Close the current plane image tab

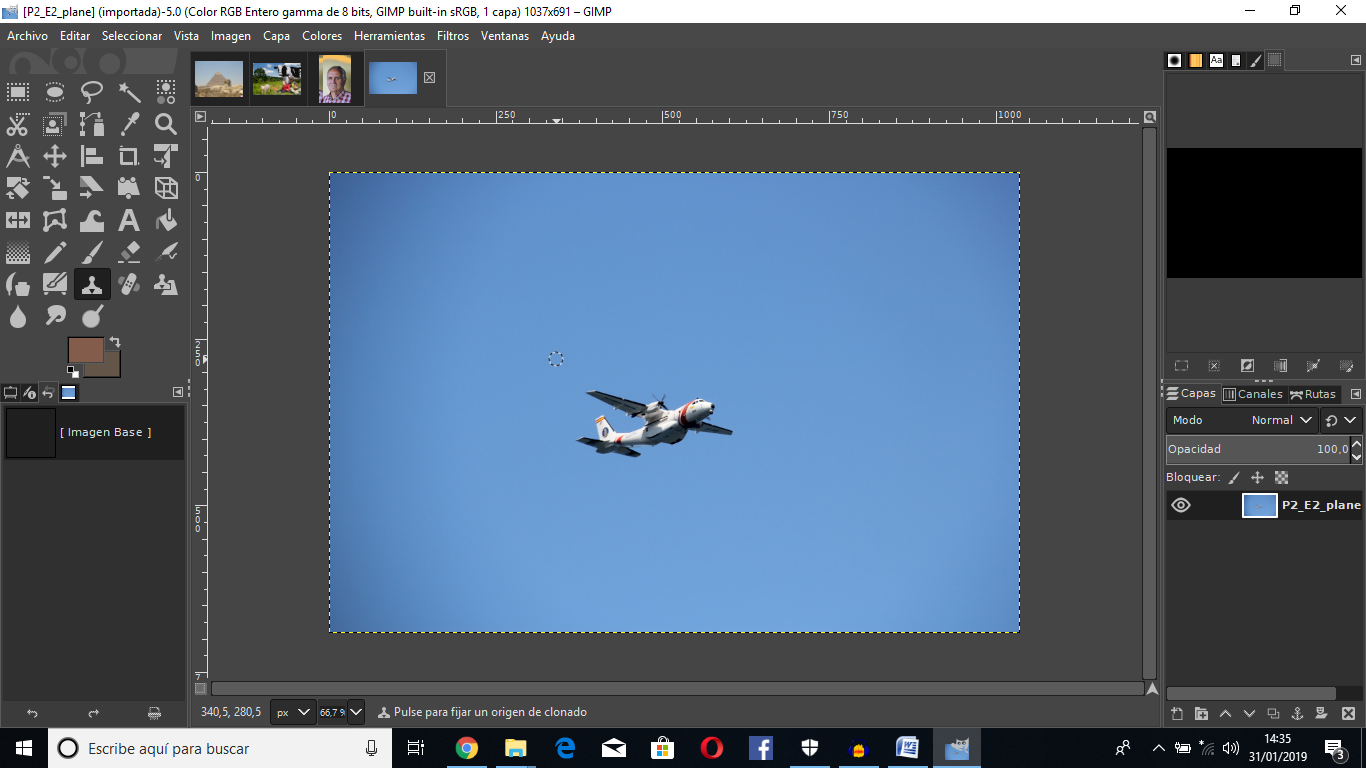pos(429,77)
